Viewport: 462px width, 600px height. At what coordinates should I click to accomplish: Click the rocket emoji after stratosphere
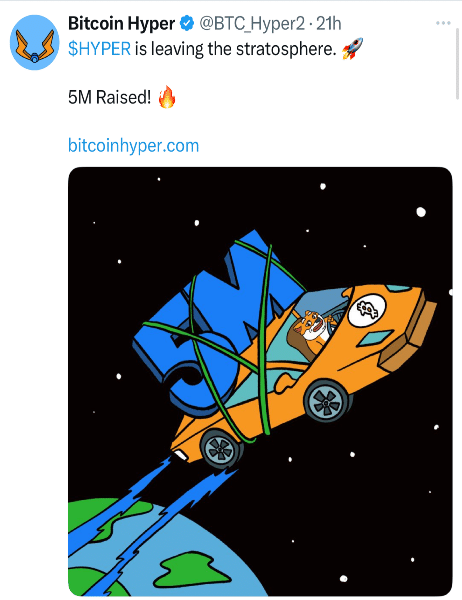point(352,49)
